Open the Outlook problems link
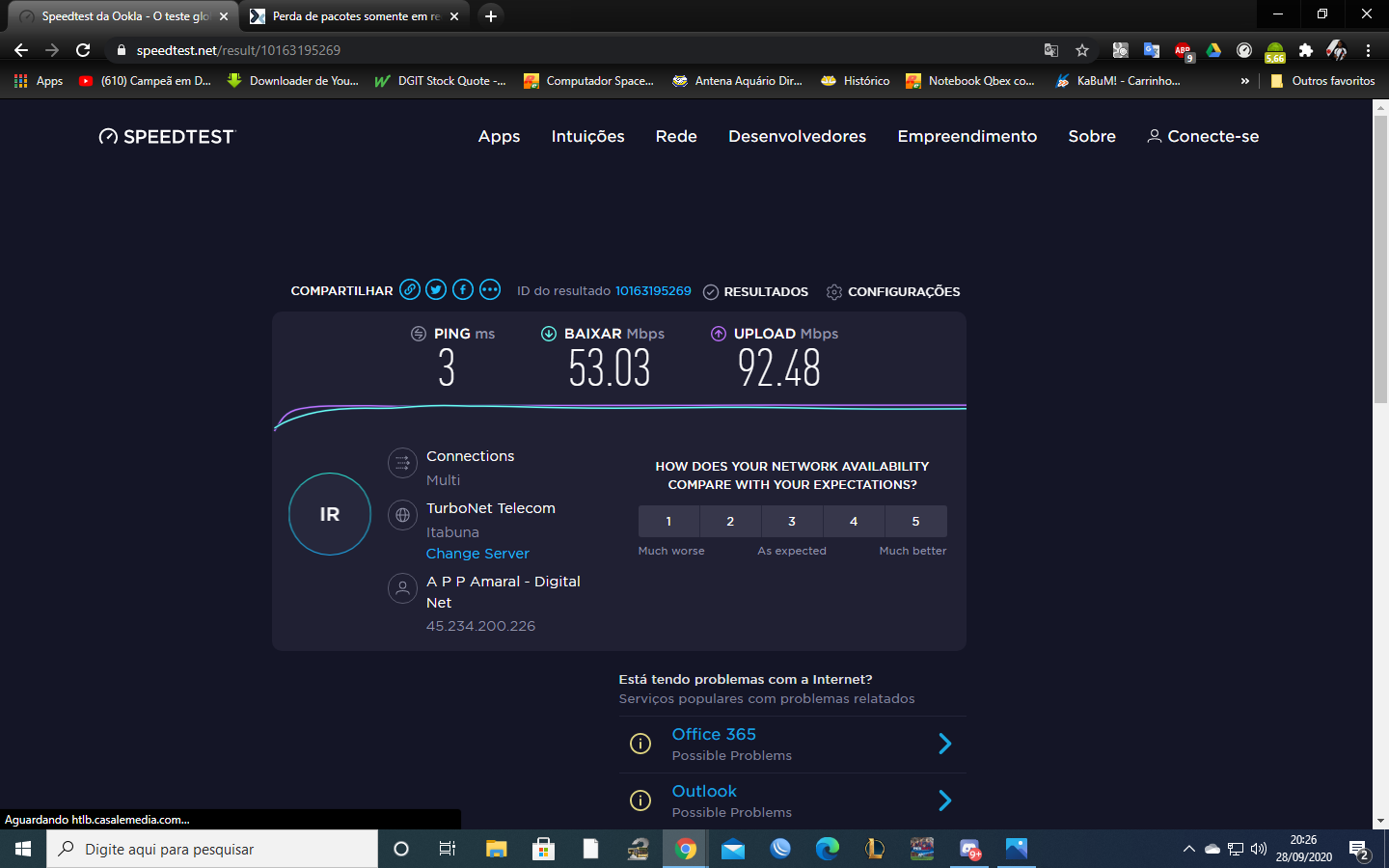 coord(704,791)
